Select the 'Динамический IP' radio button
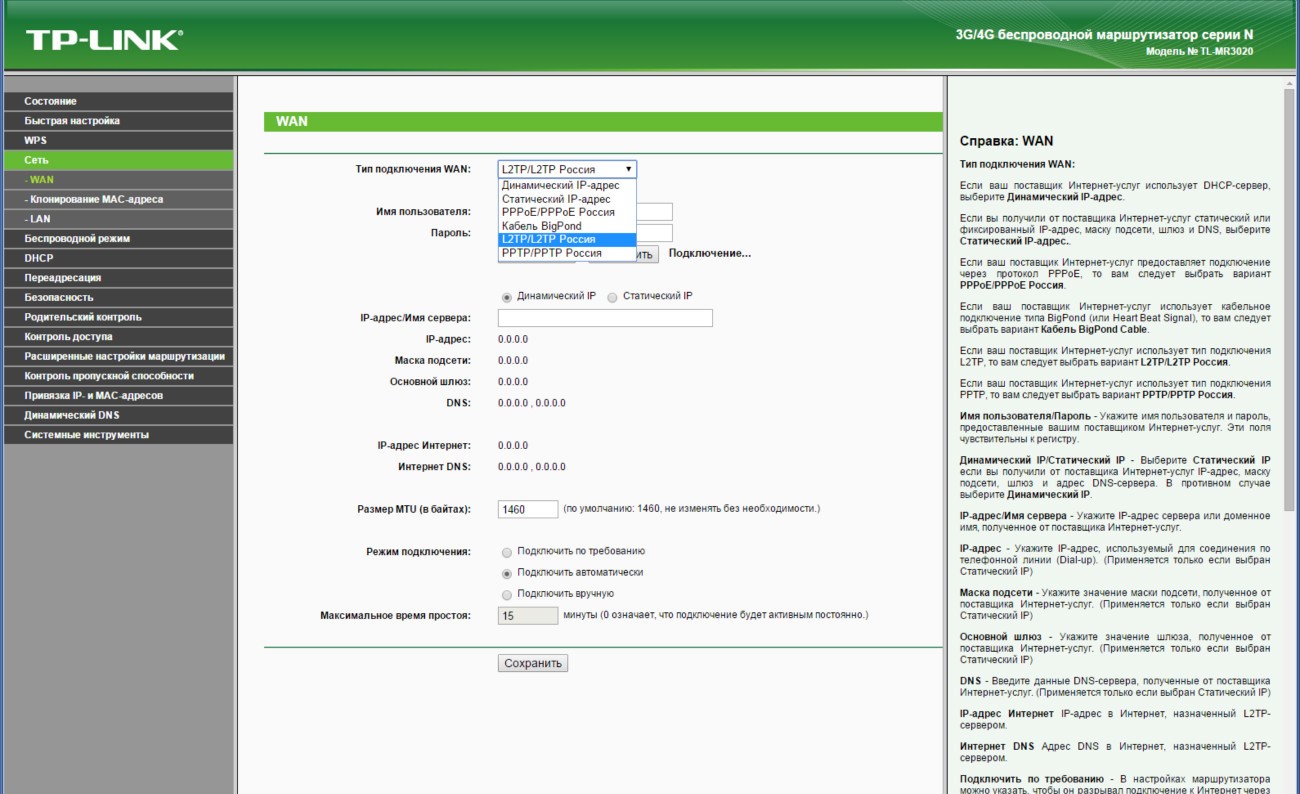The image size is (1300, 794). click(x=507, y=297)
